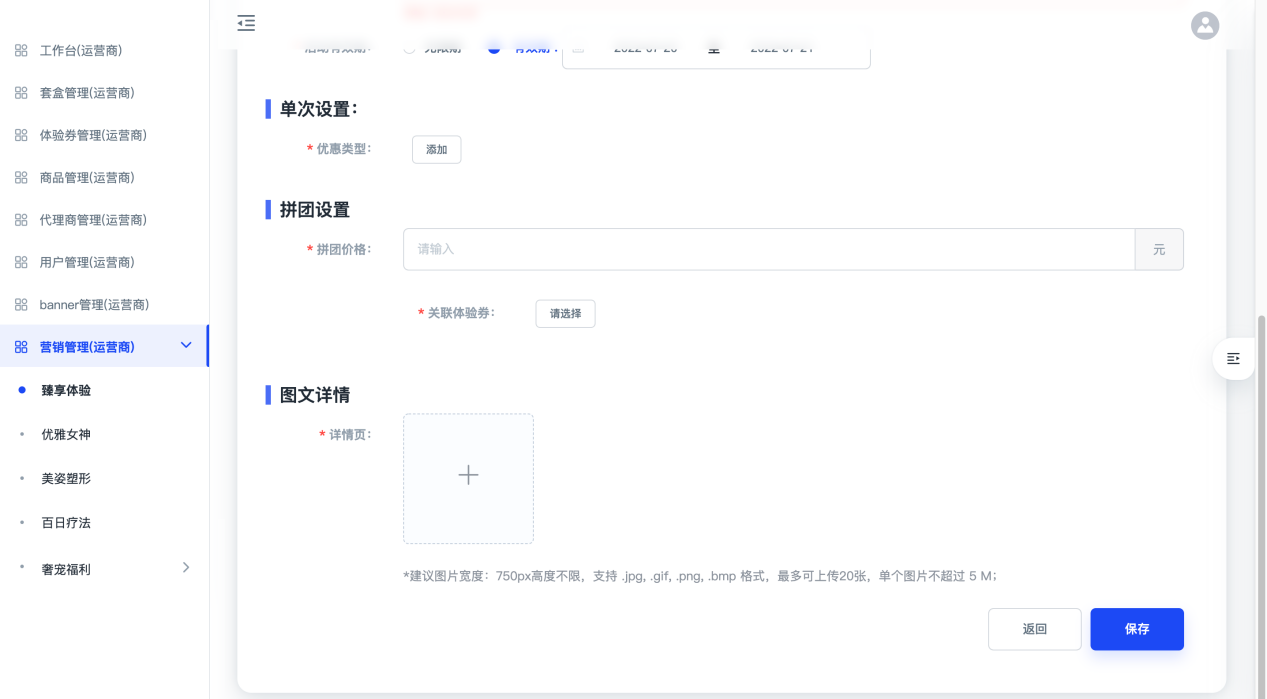Go to the 优雅女神 submenu item
The image size is (1267, 699).
66,435
